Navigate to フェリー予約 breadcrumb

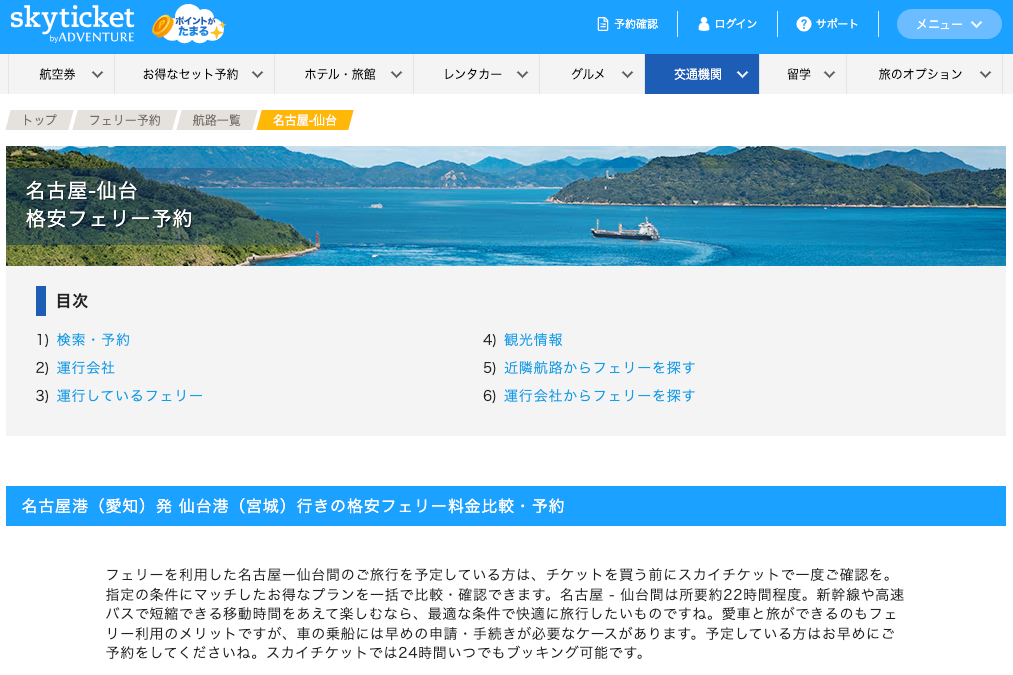point(124,120)
